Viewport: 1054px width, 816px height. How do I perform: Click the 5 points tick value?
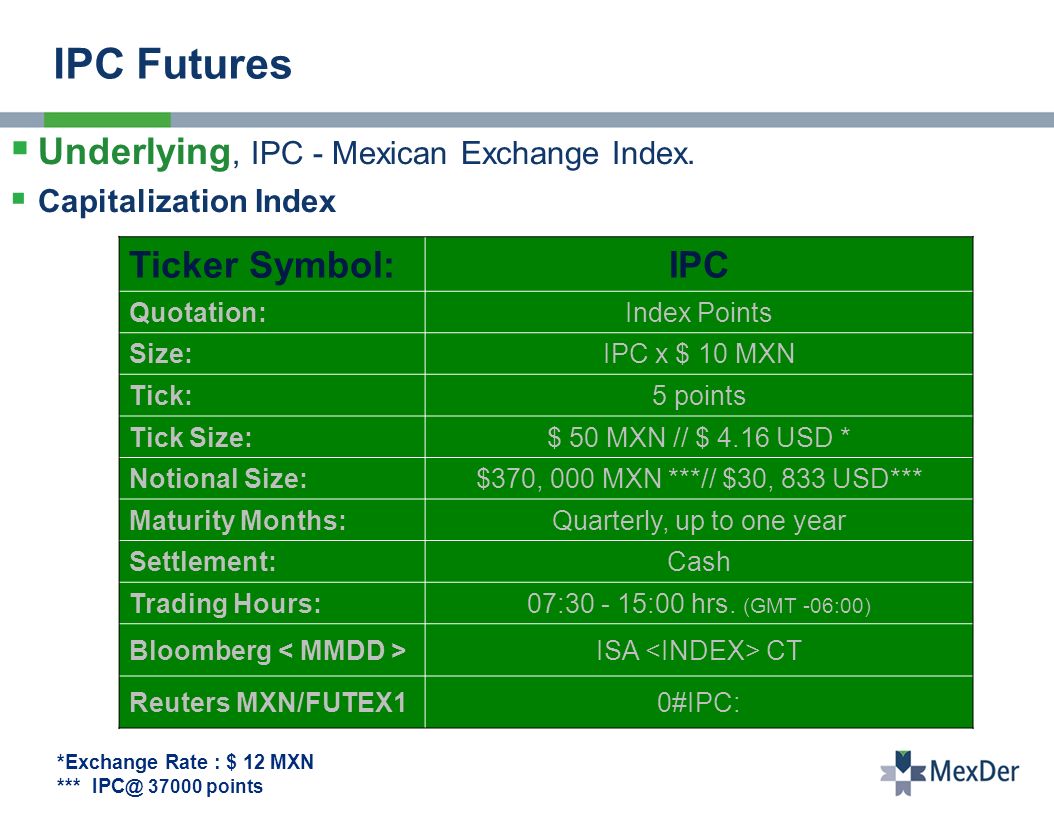click(x=699, y=395)
